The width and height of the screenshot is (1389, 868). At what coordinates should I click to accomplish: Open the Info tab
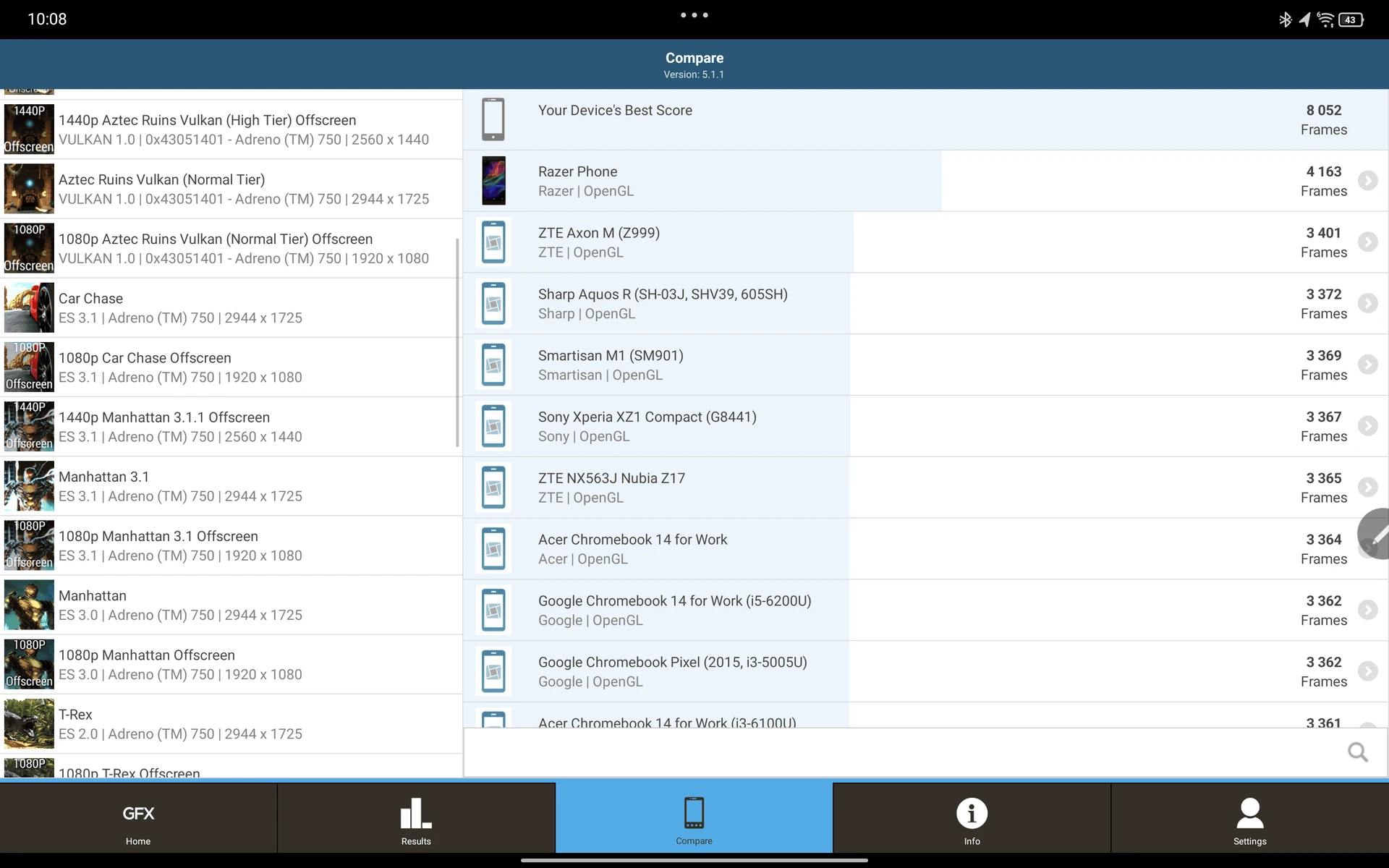[972, 818]
